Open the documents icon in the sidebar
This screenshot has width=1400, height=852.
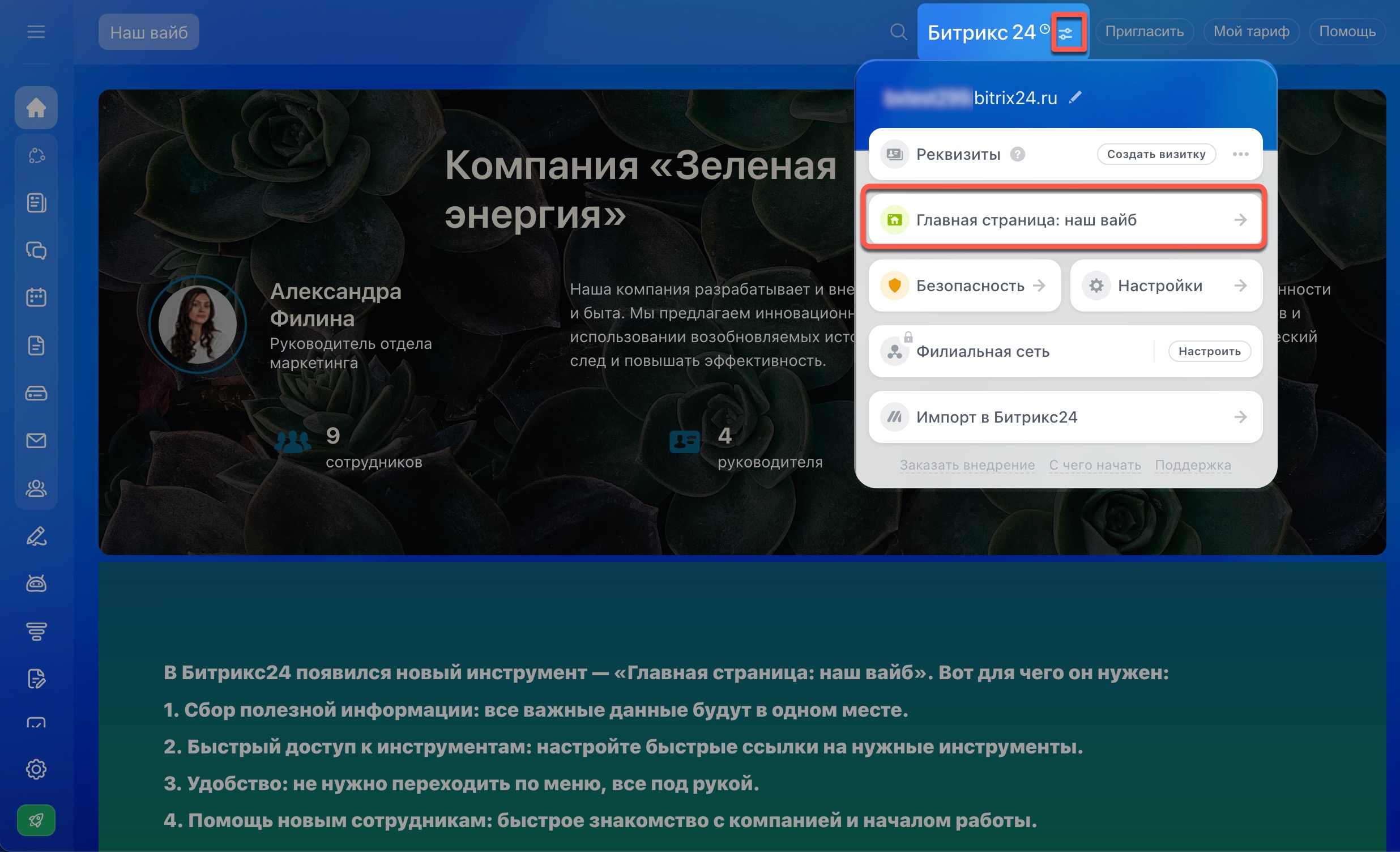(36, 346)
